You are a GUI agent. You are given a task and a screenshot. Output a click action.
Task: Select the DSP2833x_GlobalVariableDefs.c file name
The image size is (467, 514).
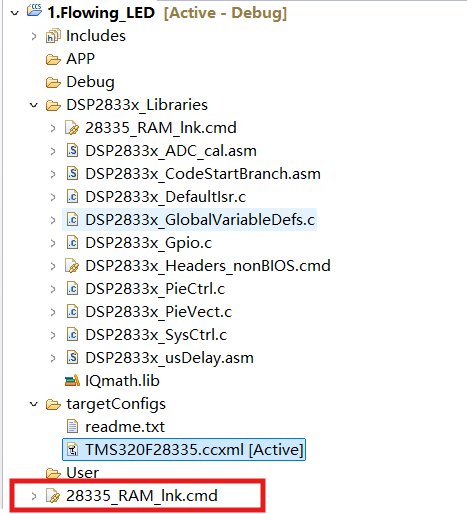click(200, 220)
